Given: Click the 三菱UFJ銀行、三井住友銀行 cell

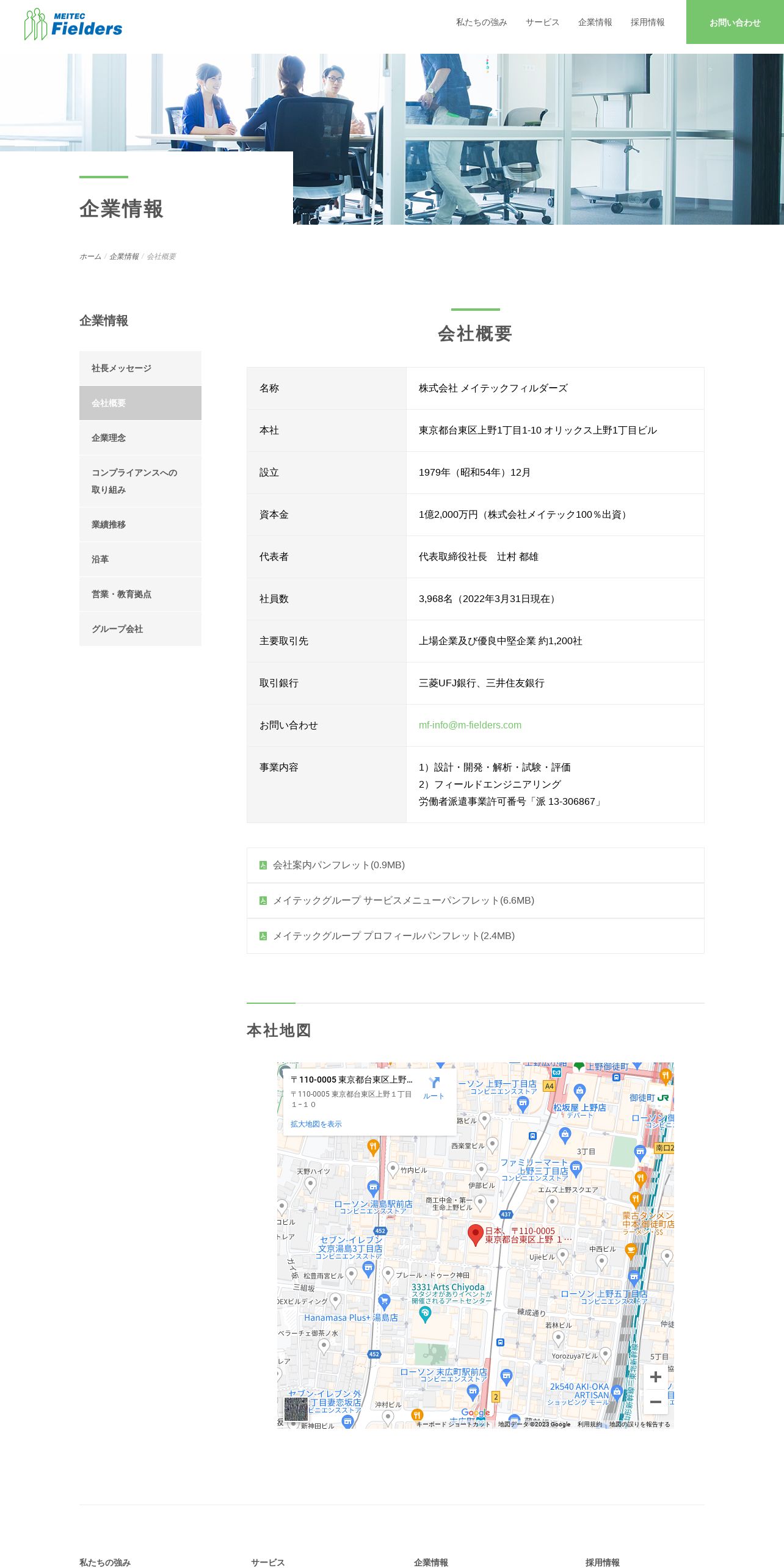Looking at the screenshot, I should coord(555,683).
